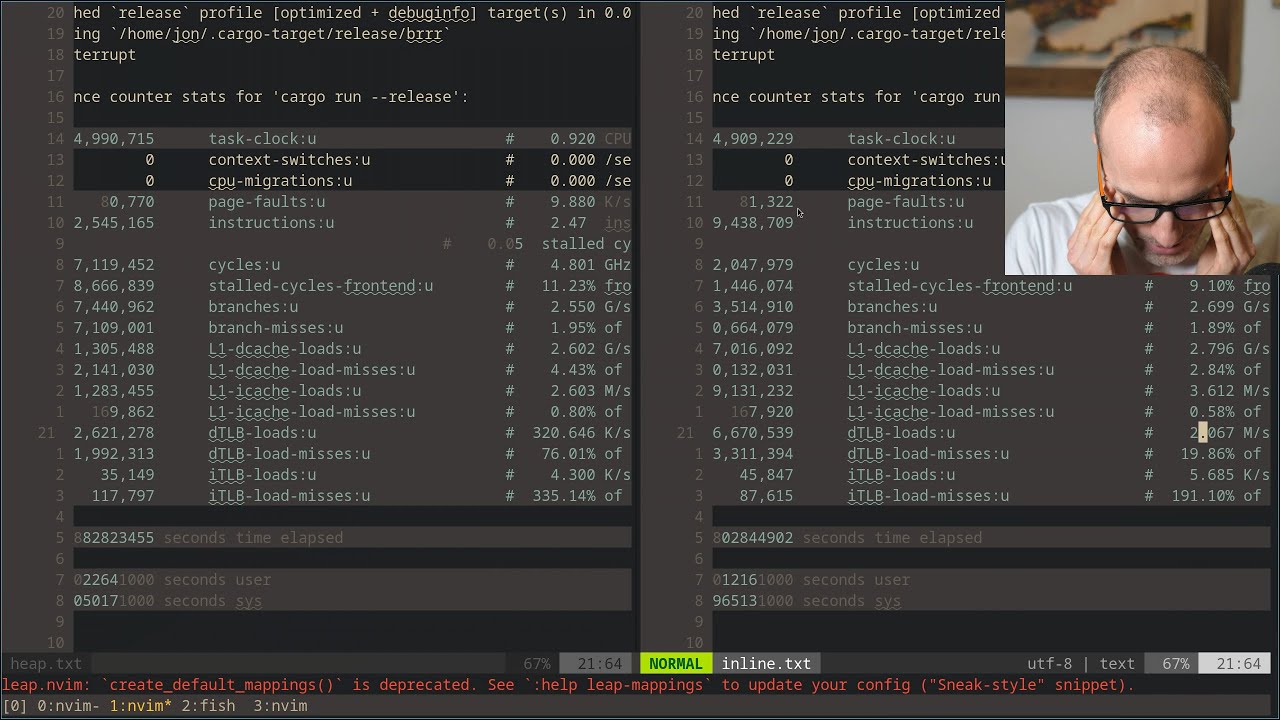
Task: Click the NORMAL mode indicator
Action: [674, 663]
